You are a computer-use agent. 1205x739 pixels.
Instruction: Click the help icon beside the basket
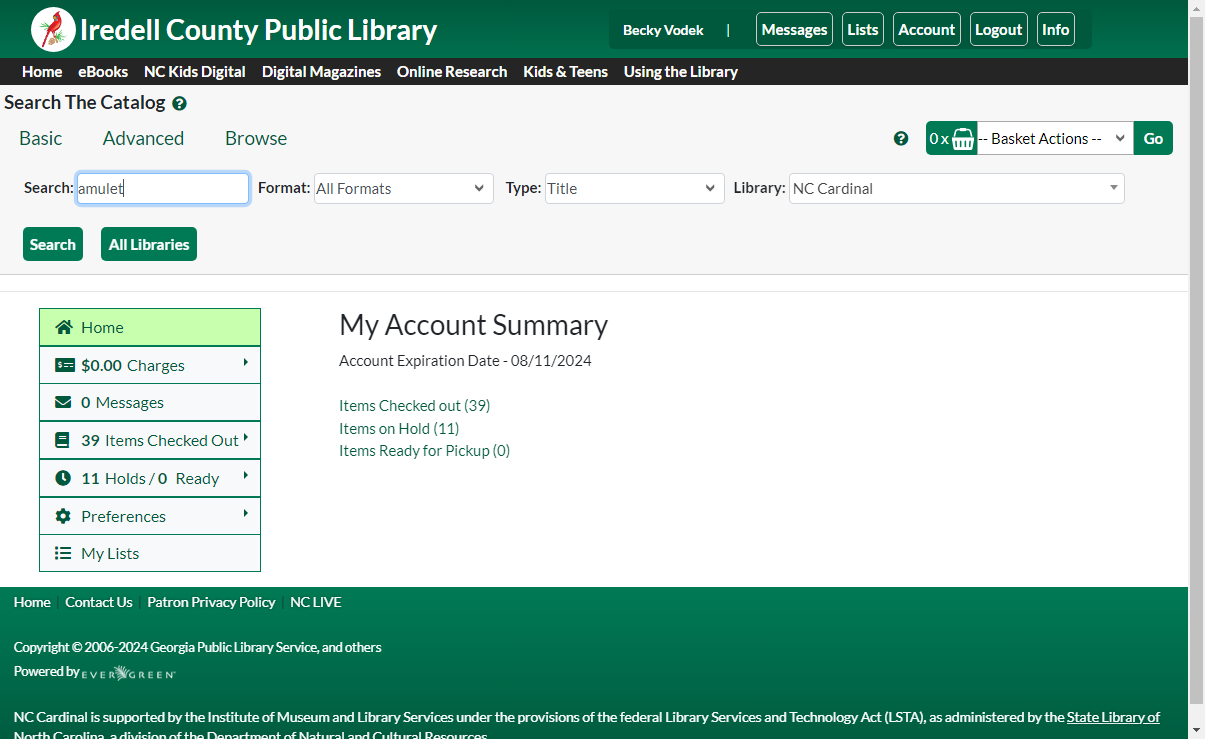point(901,138)
